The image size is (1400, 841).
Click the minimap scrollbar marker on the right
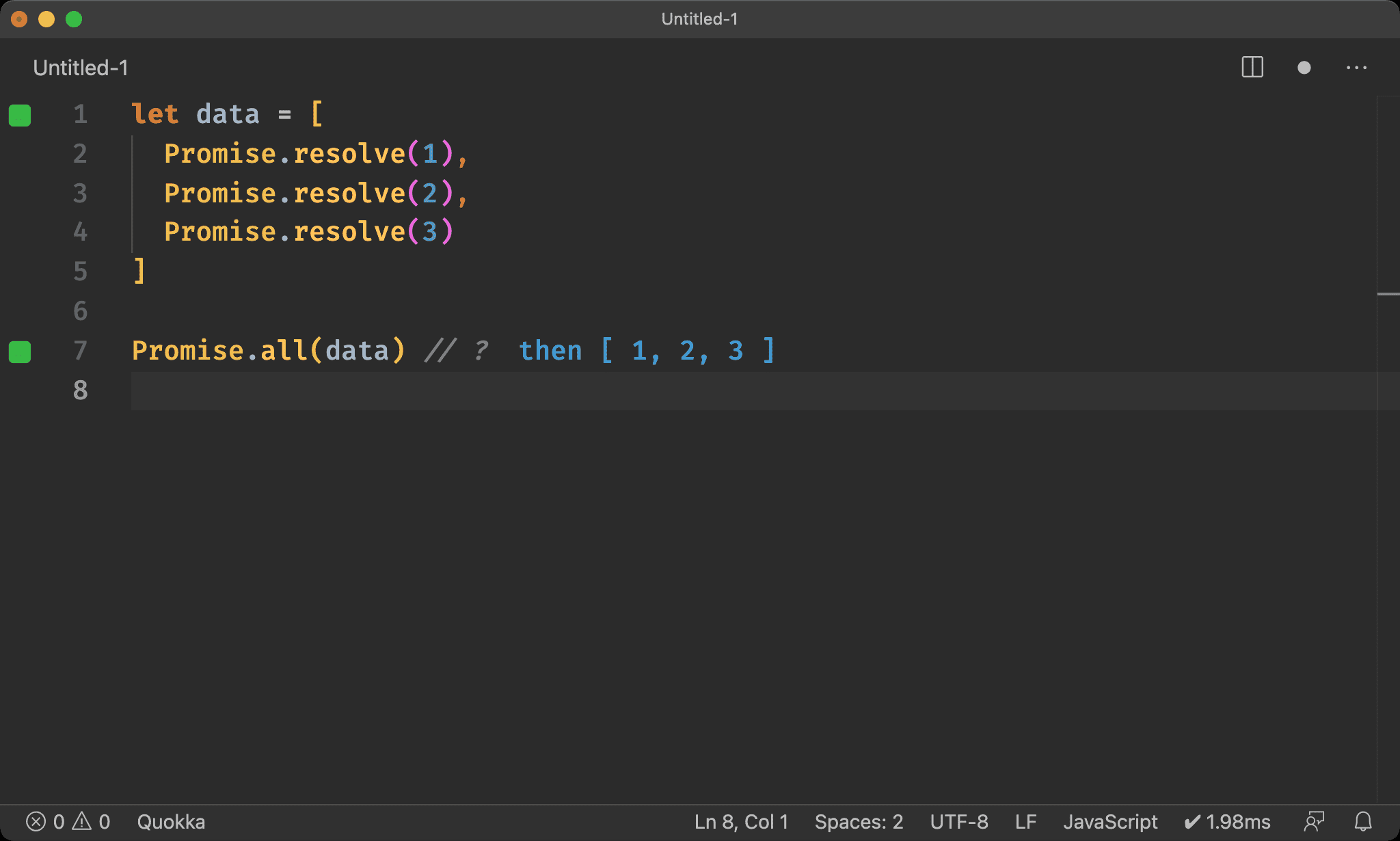1388,294
